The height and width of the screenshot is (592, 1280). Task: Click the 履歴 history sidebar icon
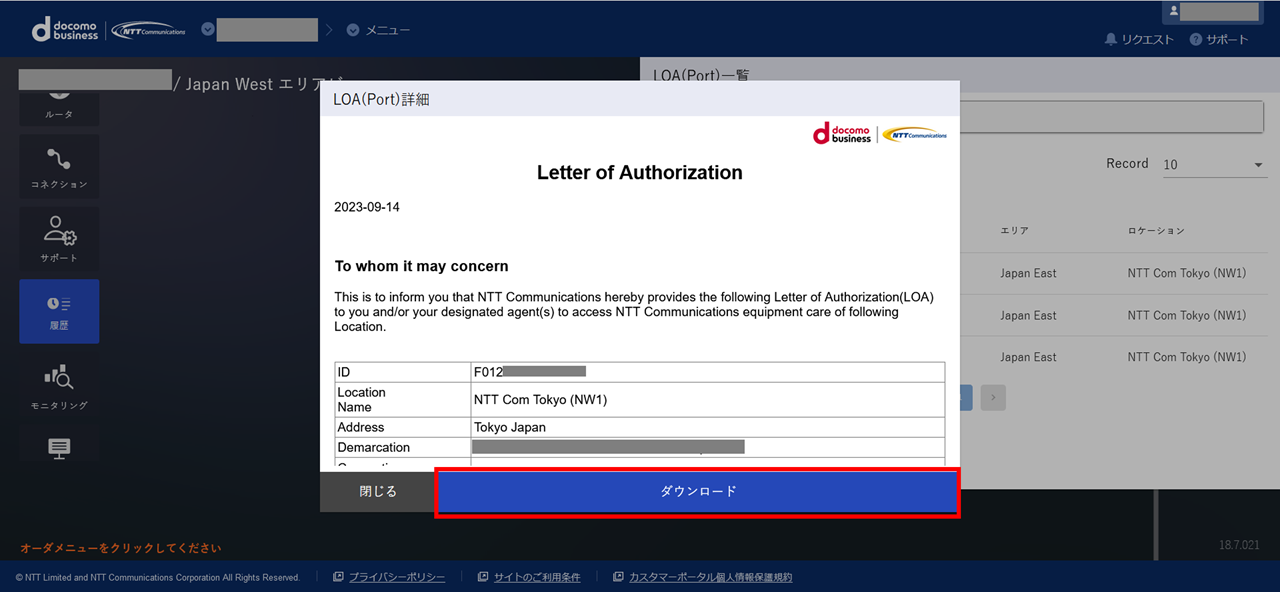click(59, 311)
